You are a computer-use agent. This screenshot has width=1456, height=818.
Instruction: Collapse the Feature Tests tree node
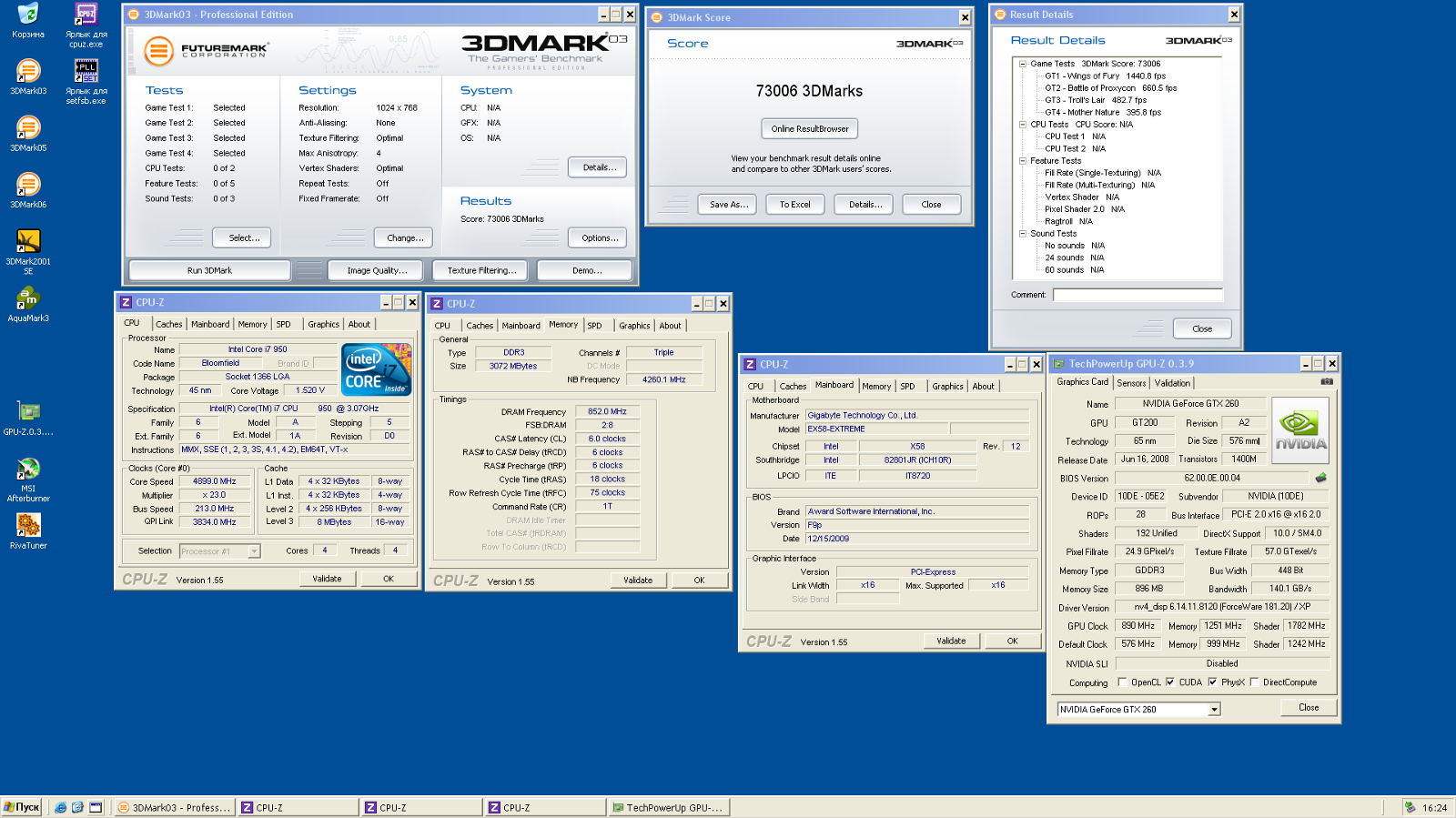(1022, 160)
